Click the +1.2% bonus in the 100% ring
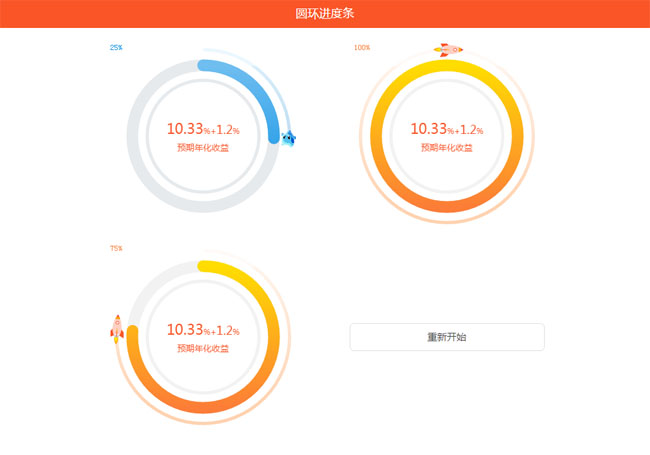Screen dimensions: 650x455 pos(472,130)
